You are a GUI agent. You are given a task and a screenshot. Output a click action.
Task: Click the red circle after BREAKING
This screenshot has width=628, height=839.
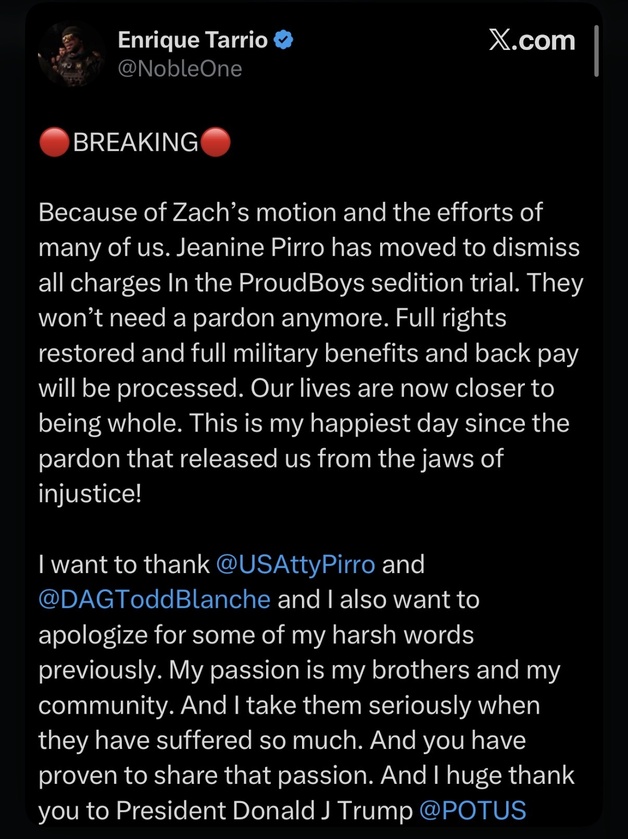(x=215, y=142)
